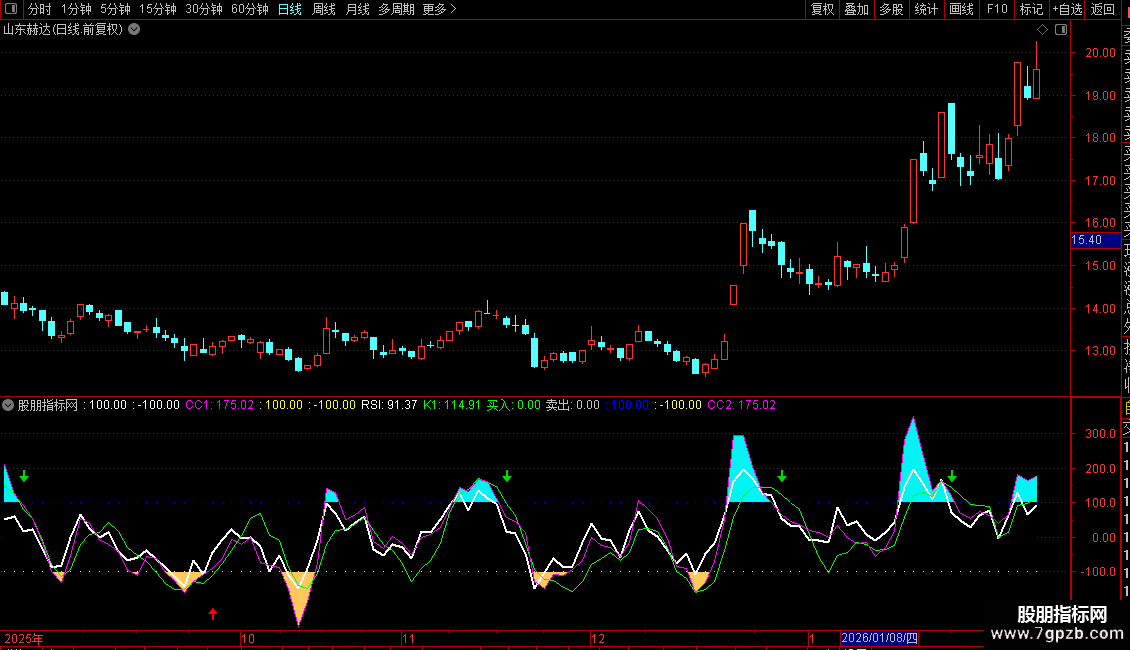Click the month 10 timeline label
This screenshot has width=1130, height=650.
click(248, 638)
